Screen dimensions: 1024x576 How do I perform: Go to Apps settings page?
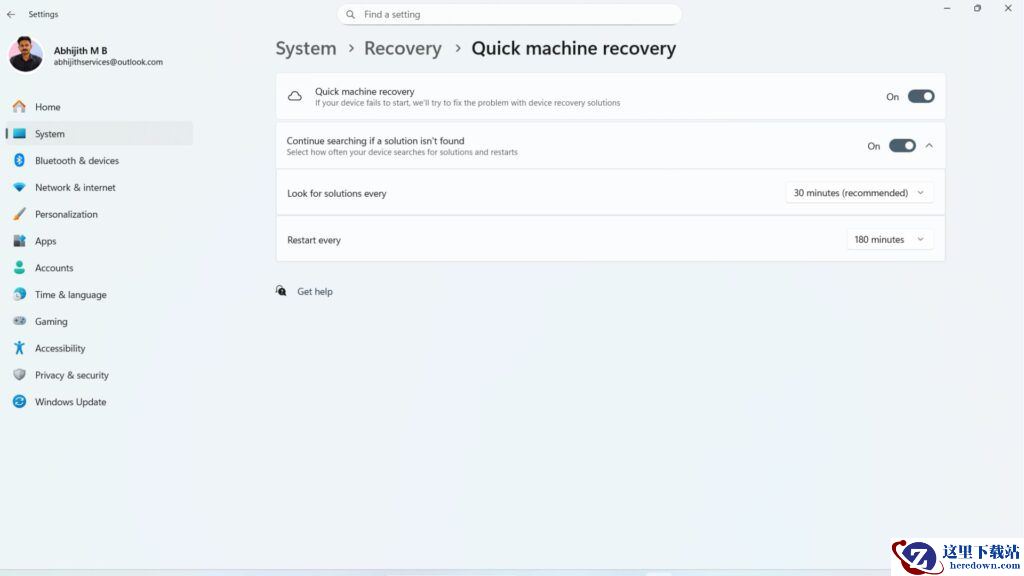tap(46, 241)
